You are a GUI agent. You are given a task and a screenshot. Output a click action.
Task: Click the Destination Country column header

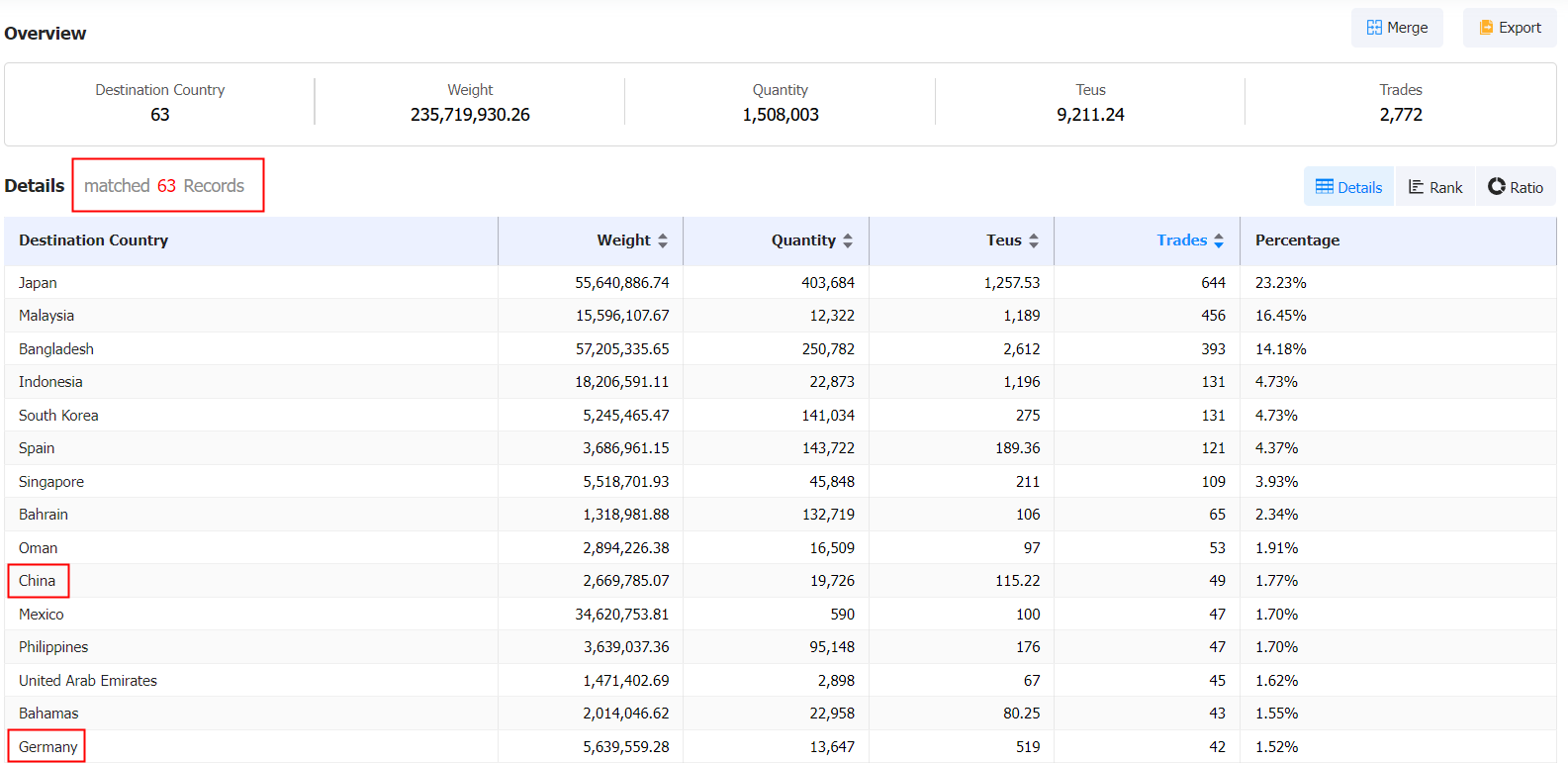[x=93, y=240]
